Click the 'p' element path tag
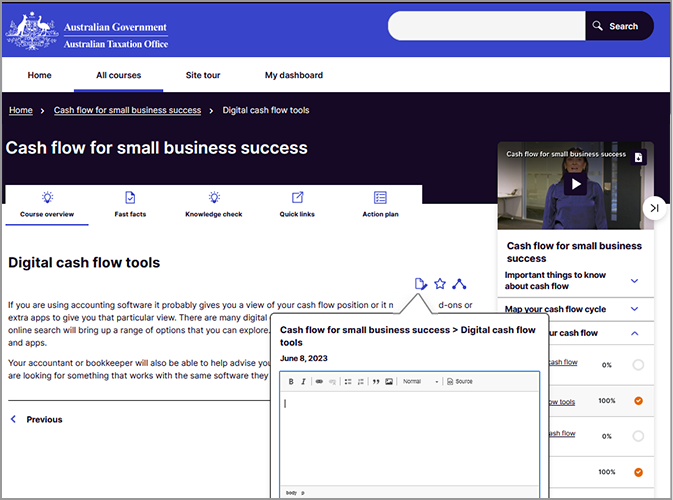Image resolution: width=673 pixels, height=500 pixels. pos(303,493)
